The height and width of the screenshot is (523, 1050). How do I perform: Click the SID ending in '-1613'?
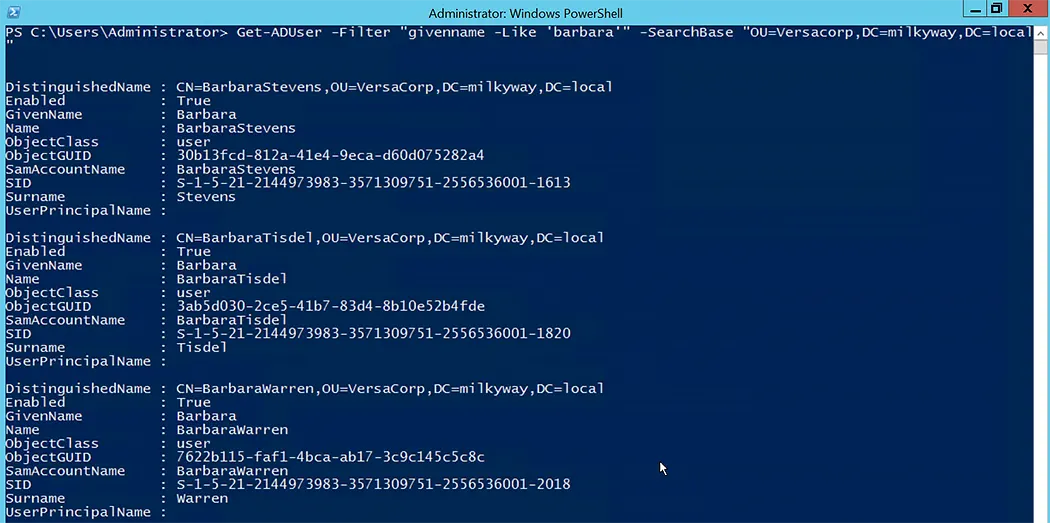point(374,183)
